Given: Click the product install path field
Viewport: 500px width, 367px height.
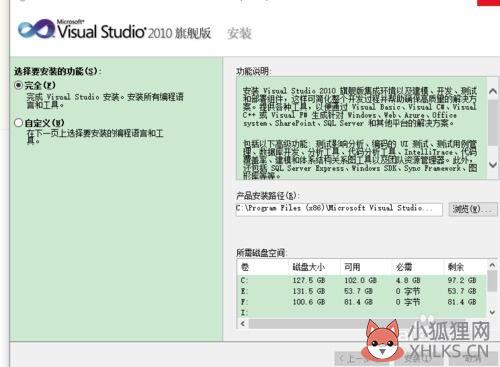Looking at the screenshot, I should tap(339, 209).
